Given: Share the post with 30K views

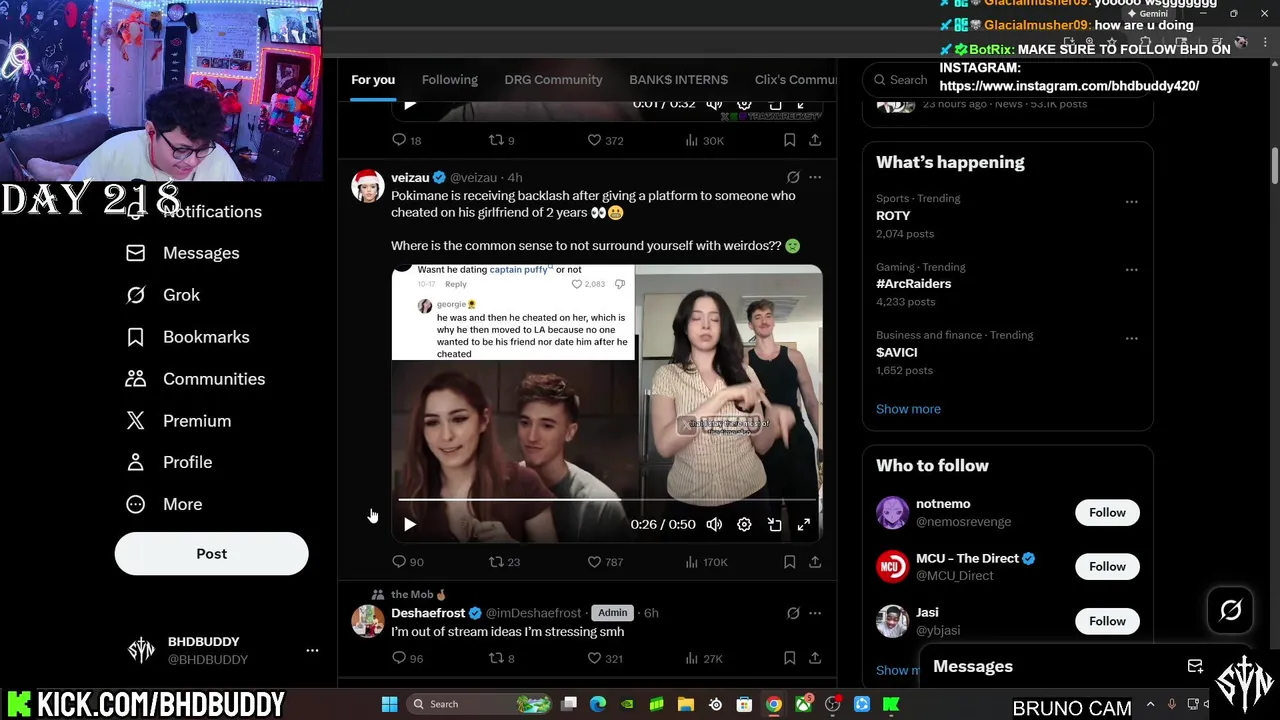Looking at the screenshot, I should pyautogui.click(x=815, y=141).
